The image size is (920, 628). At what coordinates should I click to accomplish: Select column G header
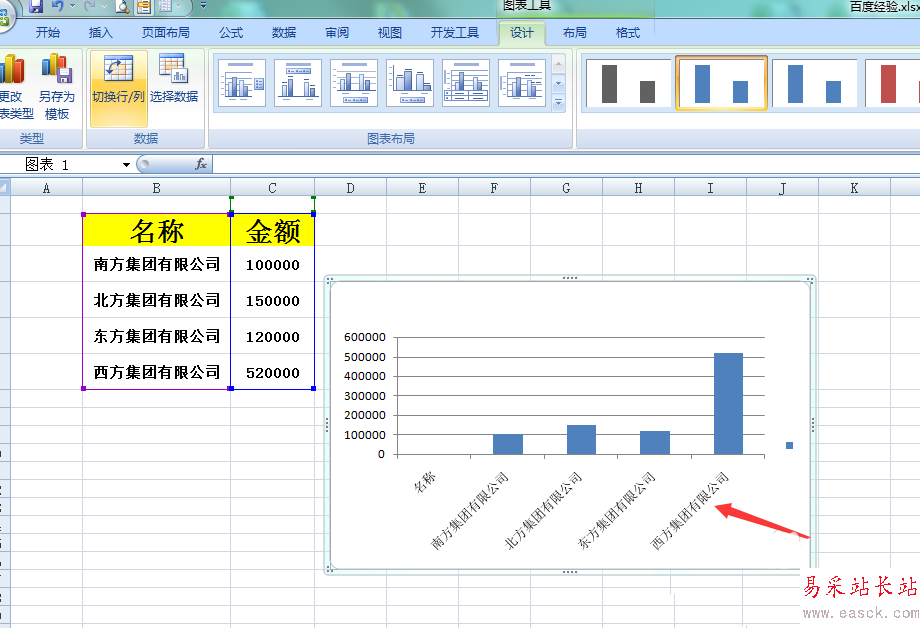[566, 188]
